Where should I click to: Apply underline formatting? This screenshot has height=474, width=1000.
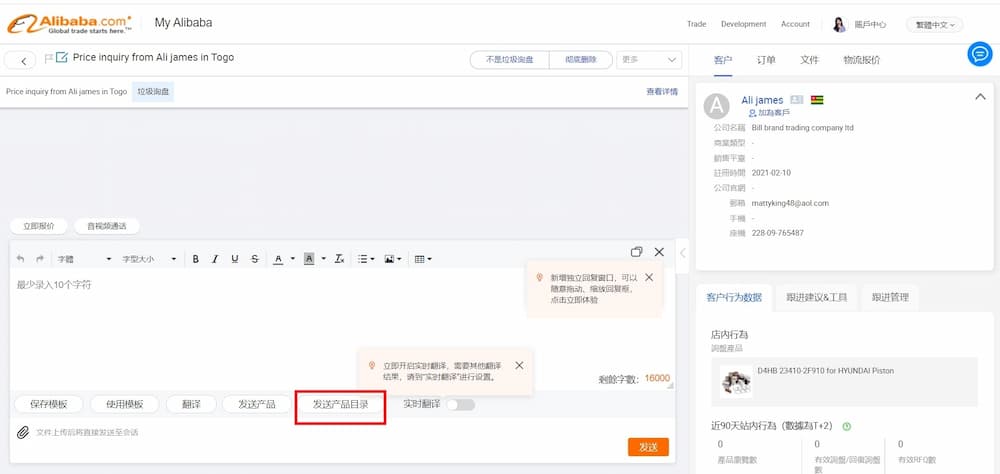(235, 259)
